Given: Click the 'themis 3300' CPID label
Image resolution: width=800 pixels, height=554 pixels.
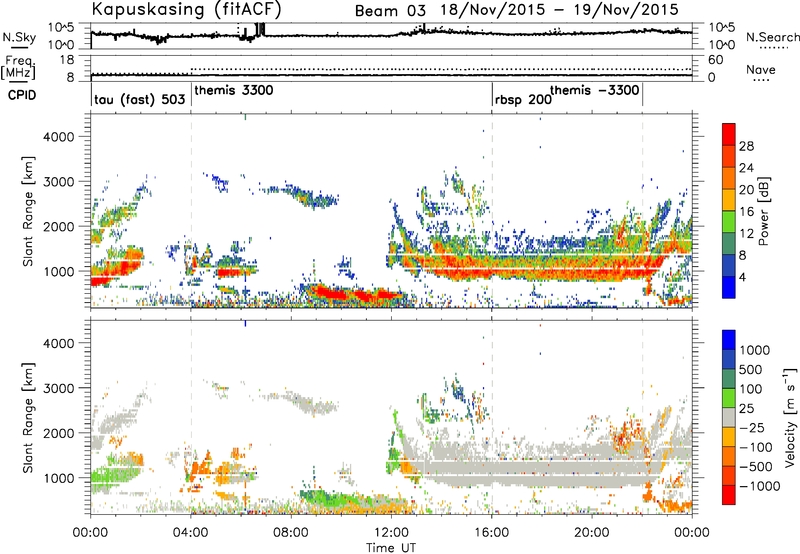Looking at the screenshot, I should 234,90.
